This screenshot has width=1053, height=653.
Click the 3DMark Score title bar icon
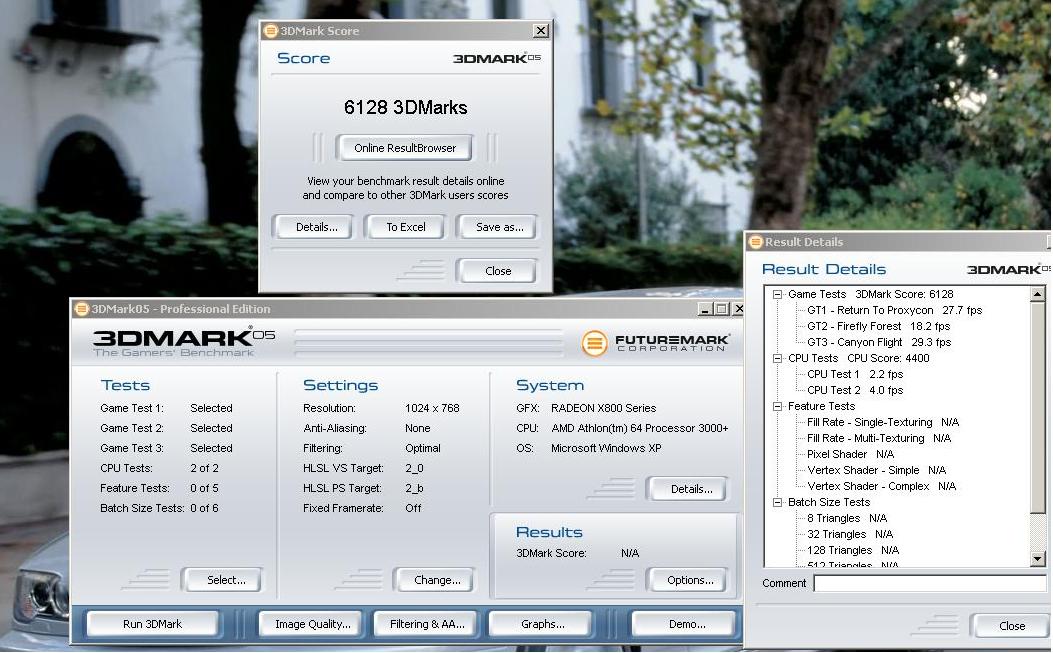point(271,31)
